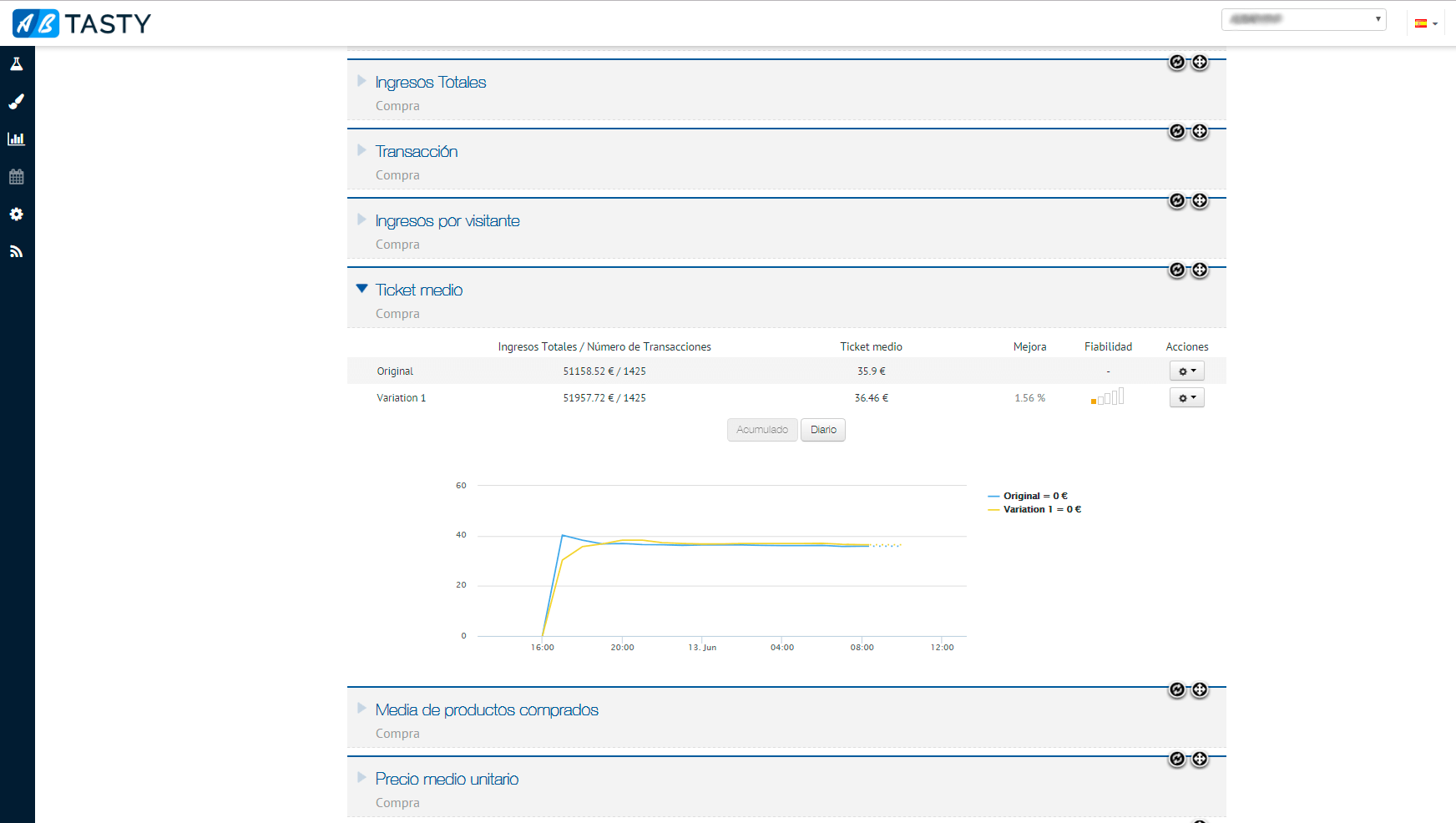1456x823 pixels.
Task: Open the Variation 1 row actions gear dropdown
Action: pos(1186,397)
